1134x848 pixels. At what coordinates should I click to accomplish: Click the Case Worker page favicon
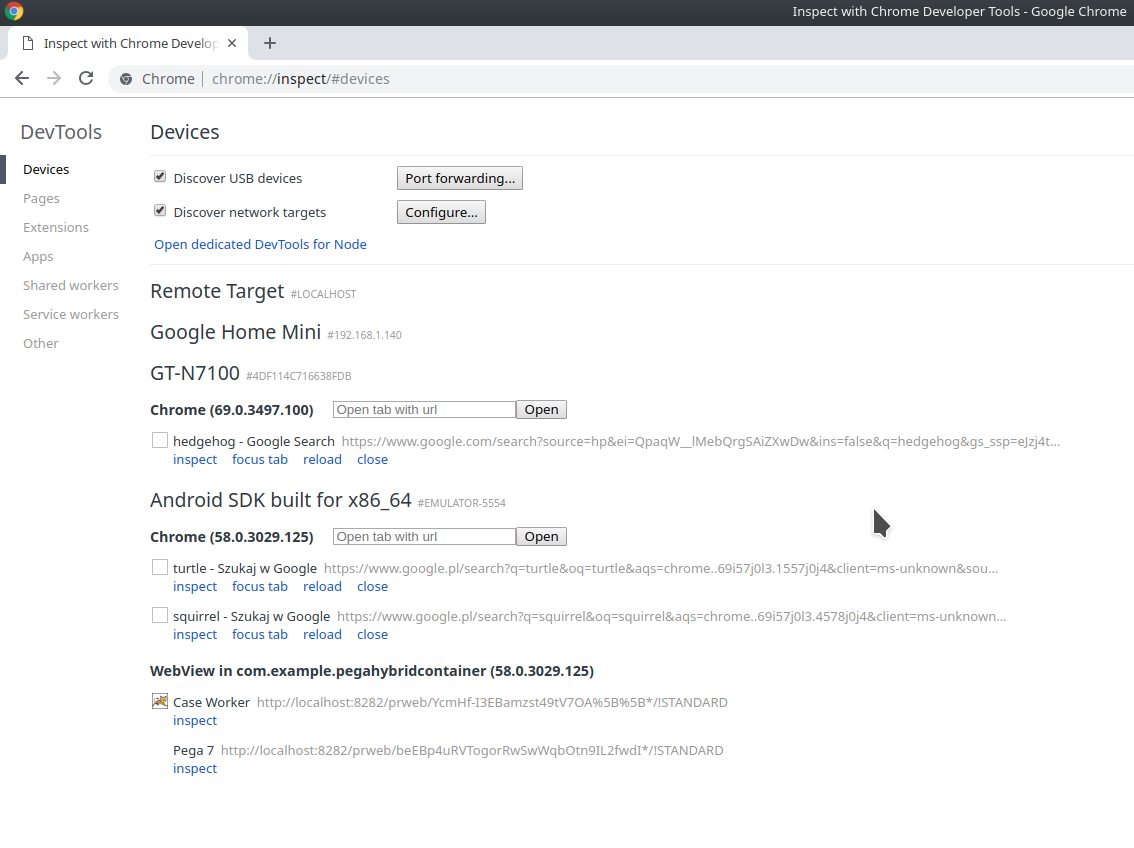coord(160,702)
